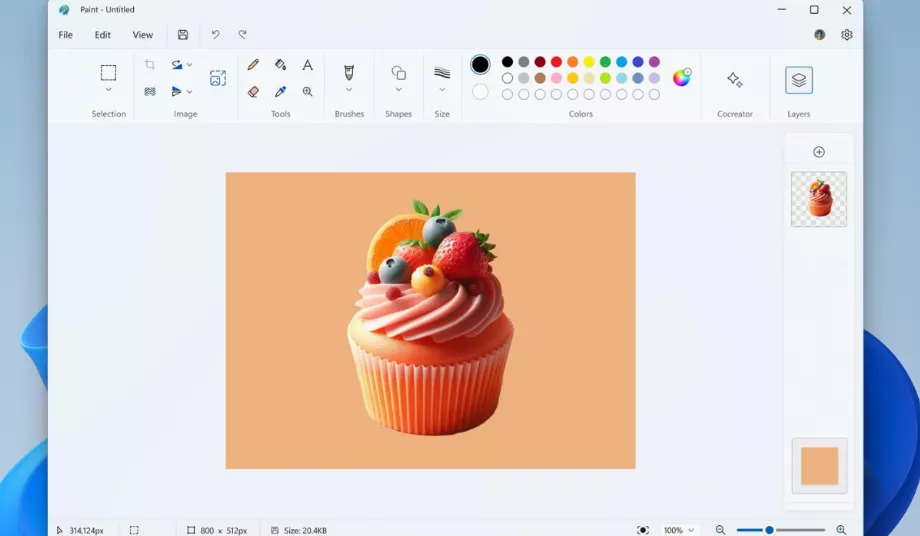The height and width of the screenshot is (536, 920).
Task: Click the cupcake on the canvas
Action: tap(431, 320)
